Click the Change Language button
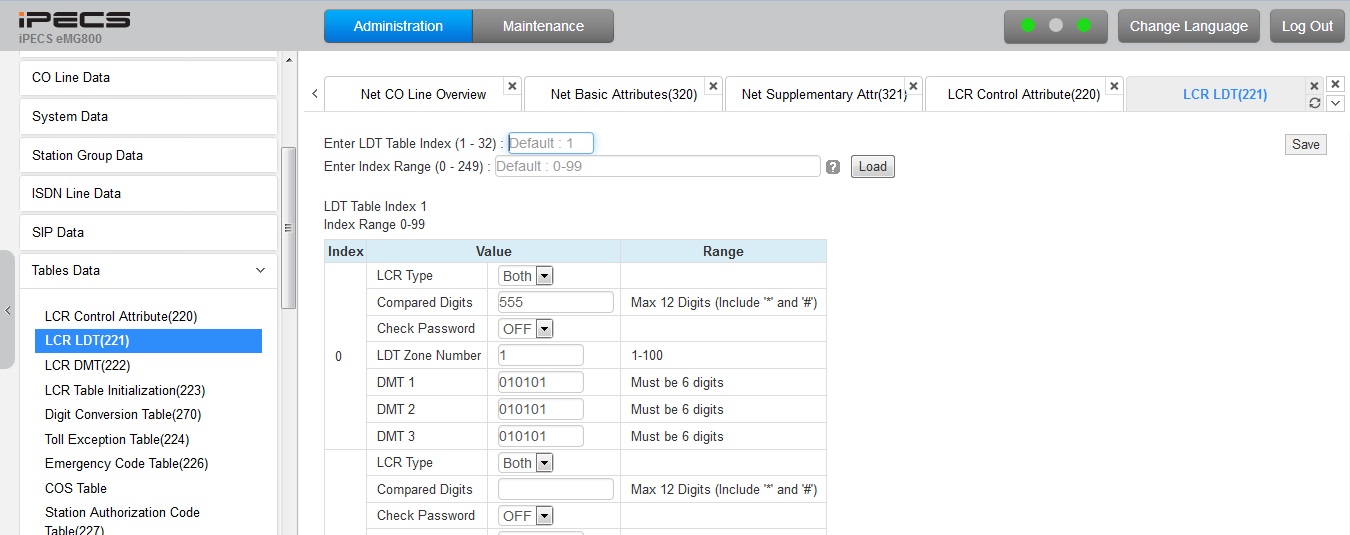This screenshot has width=1350, height=535. point(1188,26)
